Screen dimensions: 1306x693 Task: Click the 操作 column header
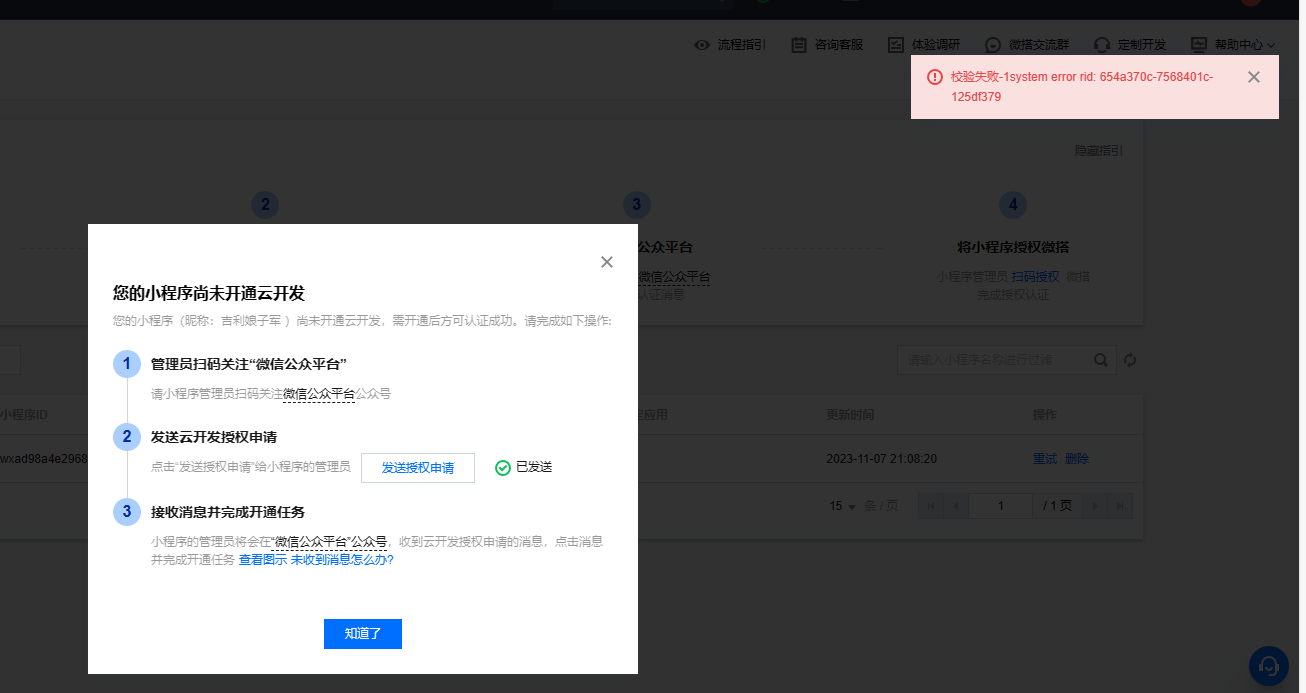1045,414
